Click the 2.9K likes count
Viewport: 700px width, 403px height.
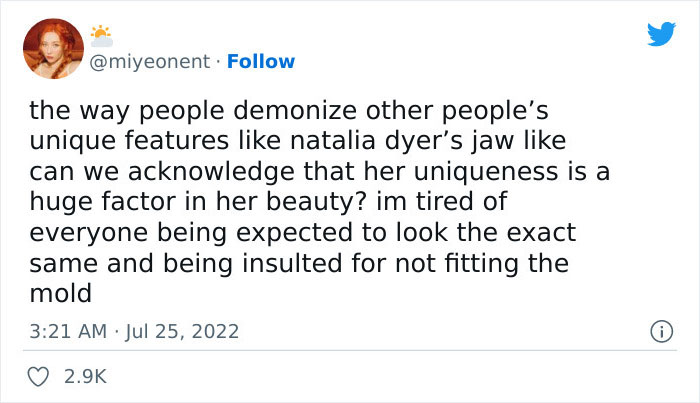pyautogui.click(x=84, y=376)
